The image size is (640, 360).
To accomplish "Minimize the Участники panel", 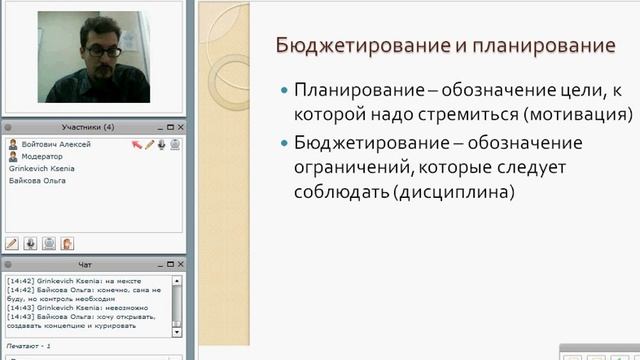I will (160, 128).
